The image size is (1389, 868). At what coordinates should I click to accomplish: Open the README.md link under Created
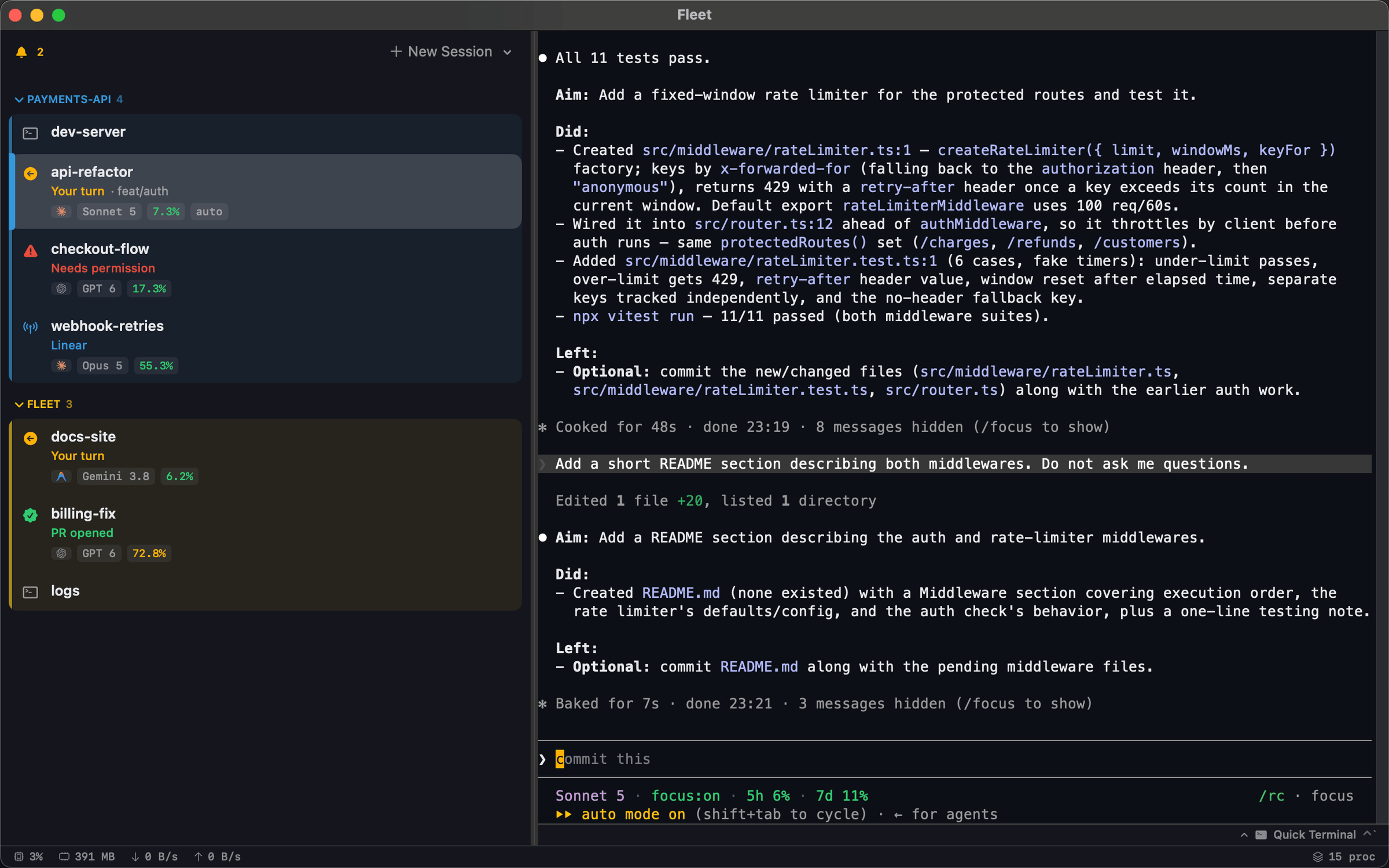(681, 593)
